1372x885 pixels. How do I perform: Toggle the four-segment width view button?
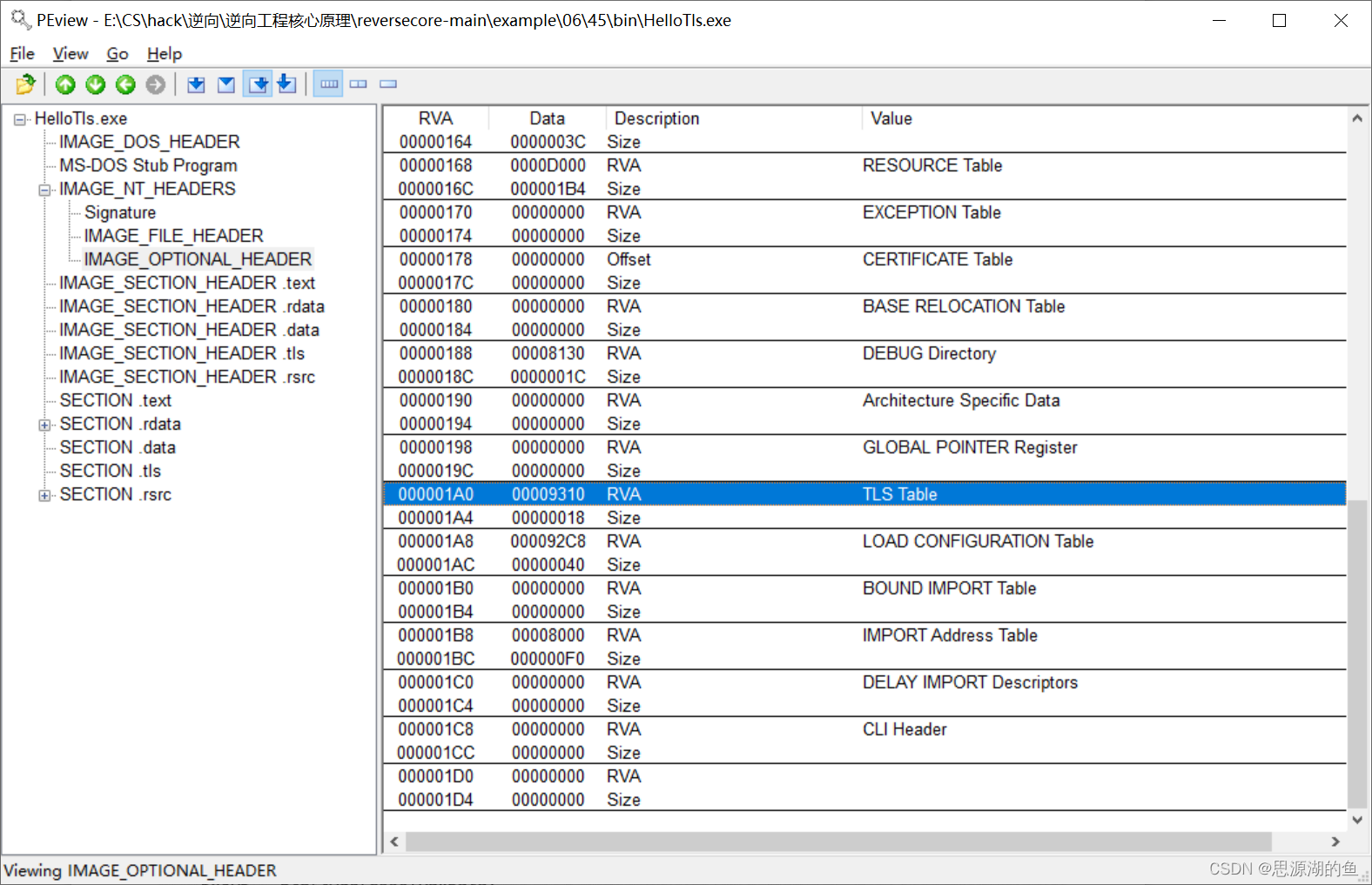pos(328,84)
